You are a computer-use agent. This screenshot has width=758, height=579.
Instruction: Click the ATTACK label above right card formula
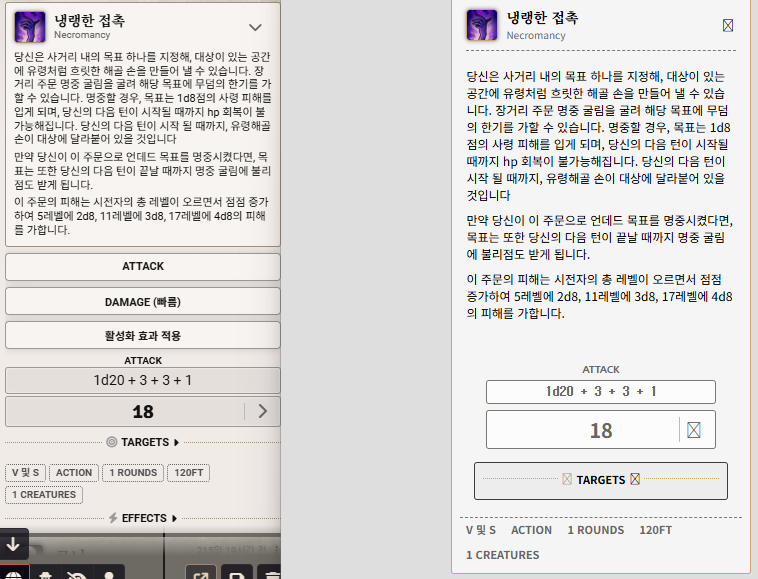click(601, 370)
